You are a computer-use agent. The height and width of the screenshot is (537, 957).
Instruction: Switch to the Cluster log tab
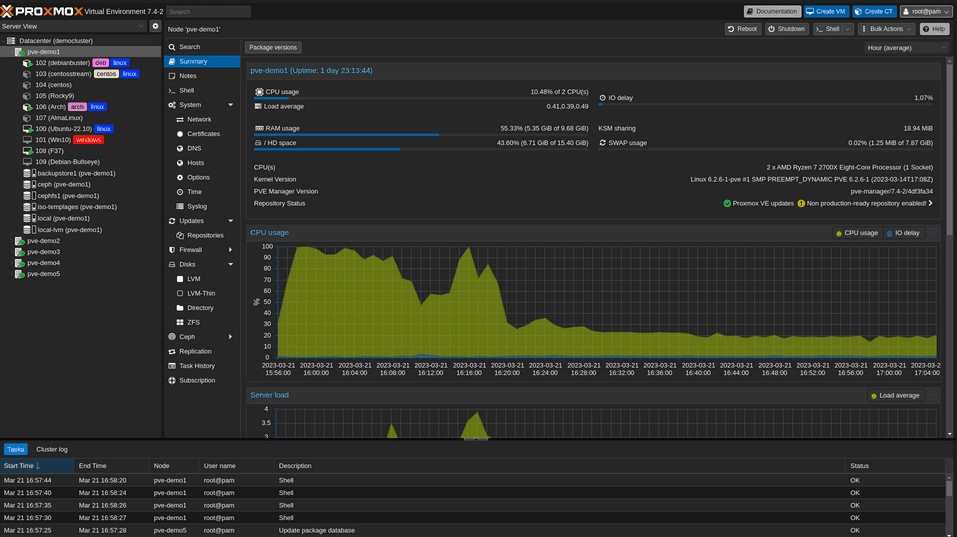[52, 450]
